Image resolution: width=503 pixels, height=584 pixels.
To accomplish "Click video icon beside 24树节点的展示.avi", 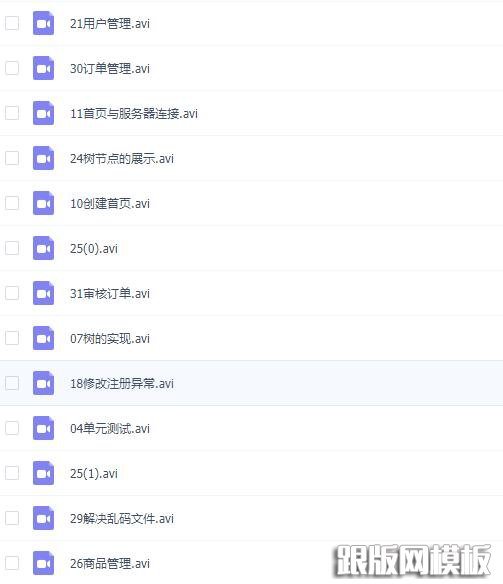I will coord(43,158).
